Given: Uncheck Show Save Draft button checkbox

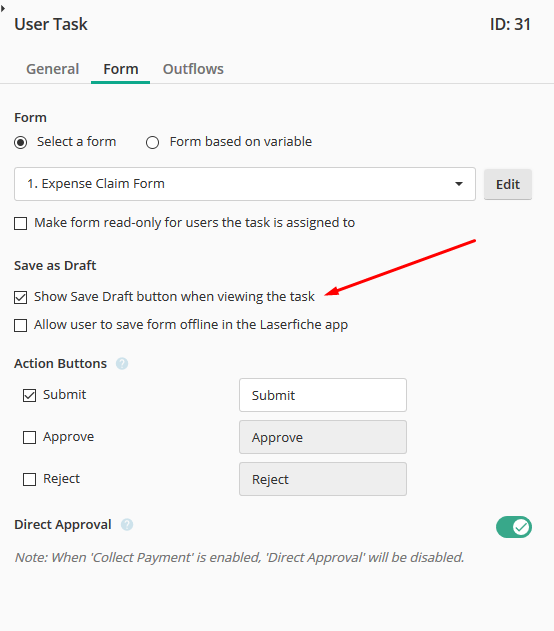Looking at the screenshot, I should coord(21,297).
